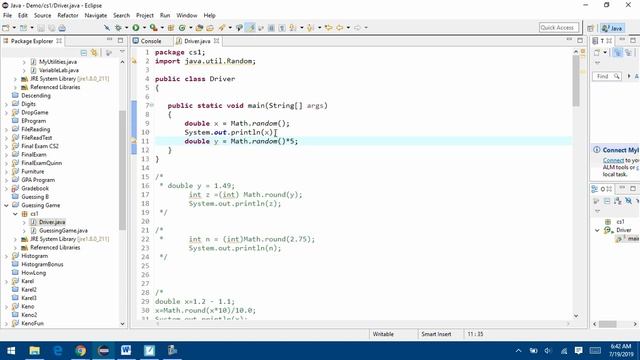Click the Run Last Tool icon
This screenshot has width=640, height=360.
(153, 28)
